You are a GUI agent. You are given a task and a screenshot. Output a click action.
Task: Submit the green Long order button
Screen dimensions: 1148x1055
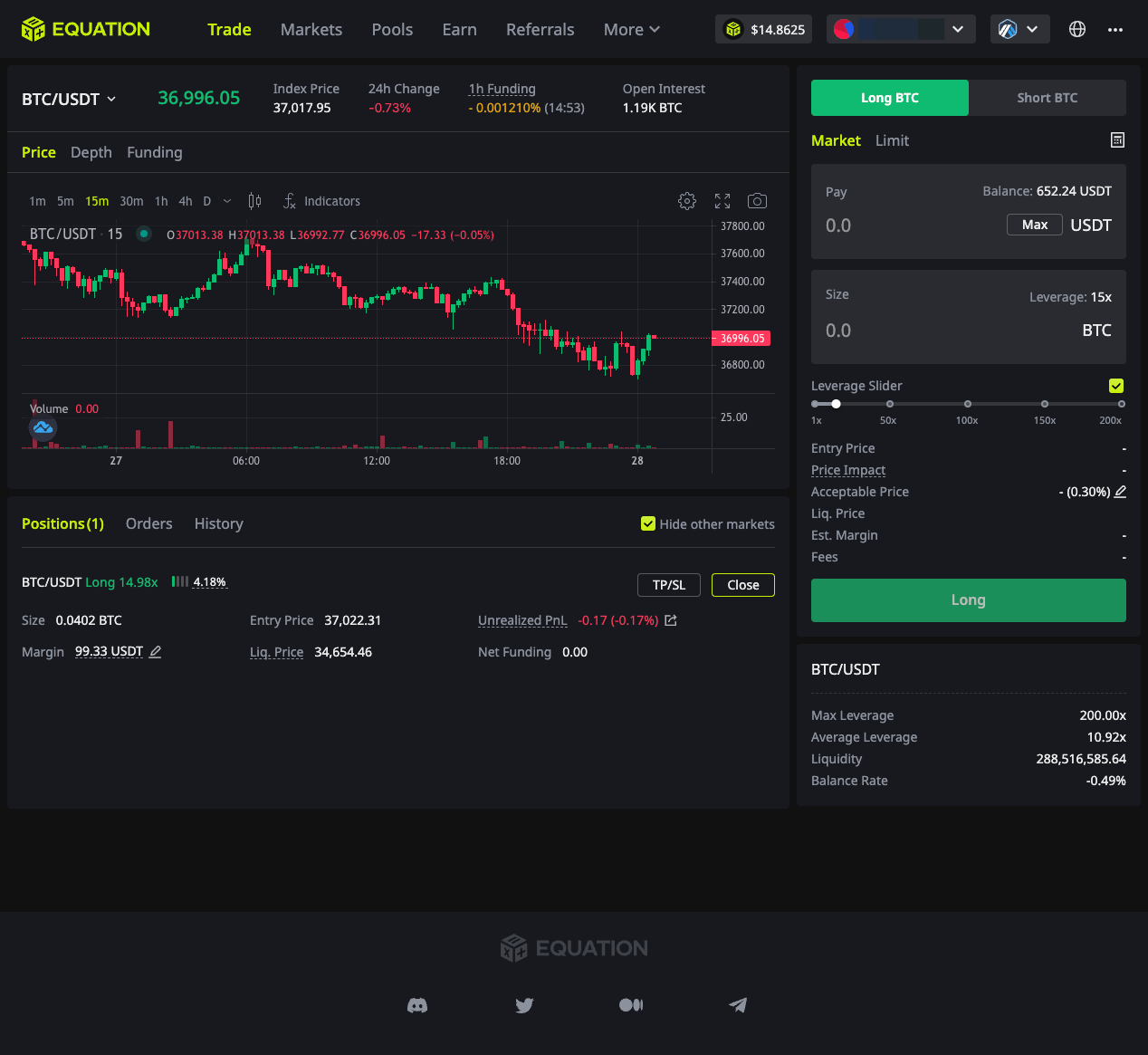[x=969, y=600]
